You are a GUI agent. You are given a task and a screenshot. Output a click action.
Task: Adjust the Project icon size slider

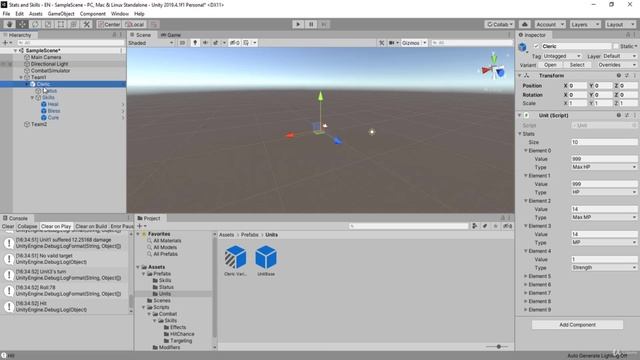pyautogui.click(x=498, y=347)
